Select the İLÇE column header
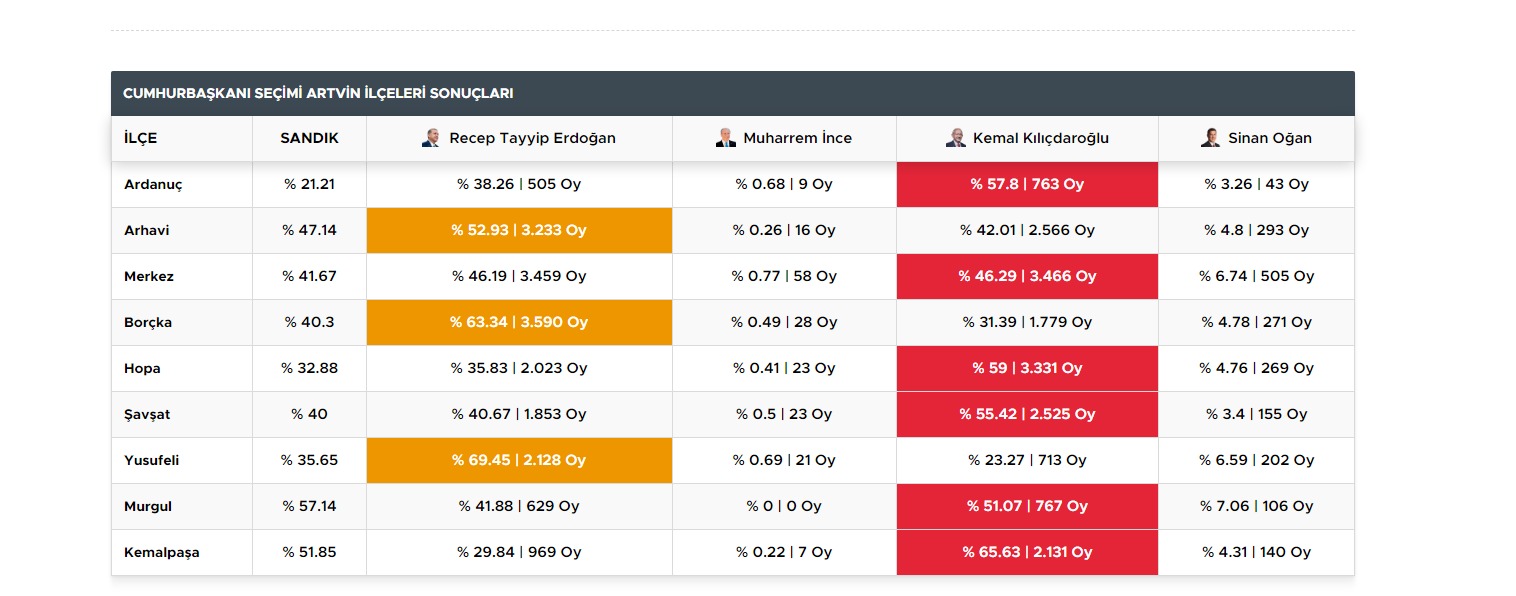 [140, 138]
